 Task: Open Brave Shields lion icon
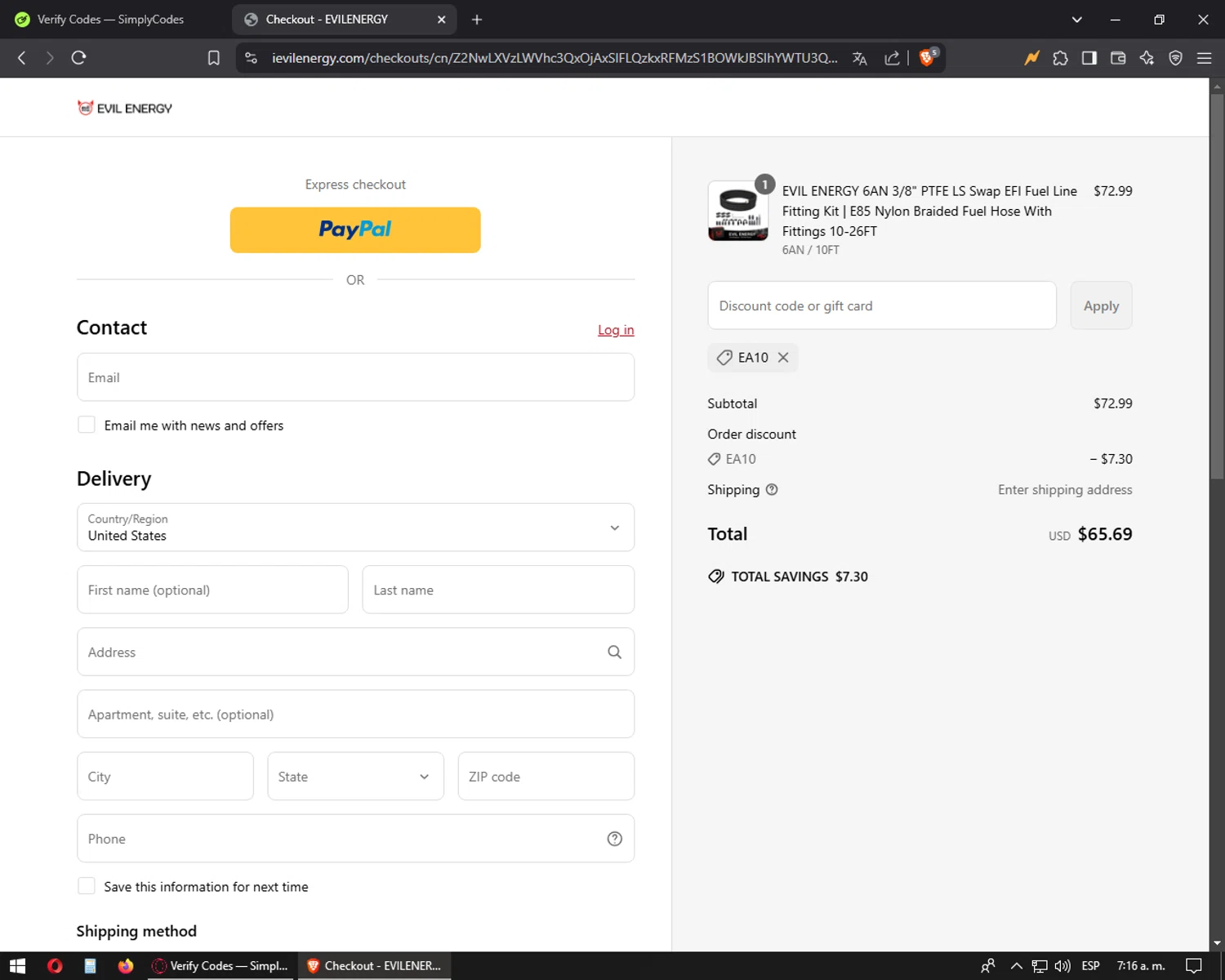tap(928, 57)
